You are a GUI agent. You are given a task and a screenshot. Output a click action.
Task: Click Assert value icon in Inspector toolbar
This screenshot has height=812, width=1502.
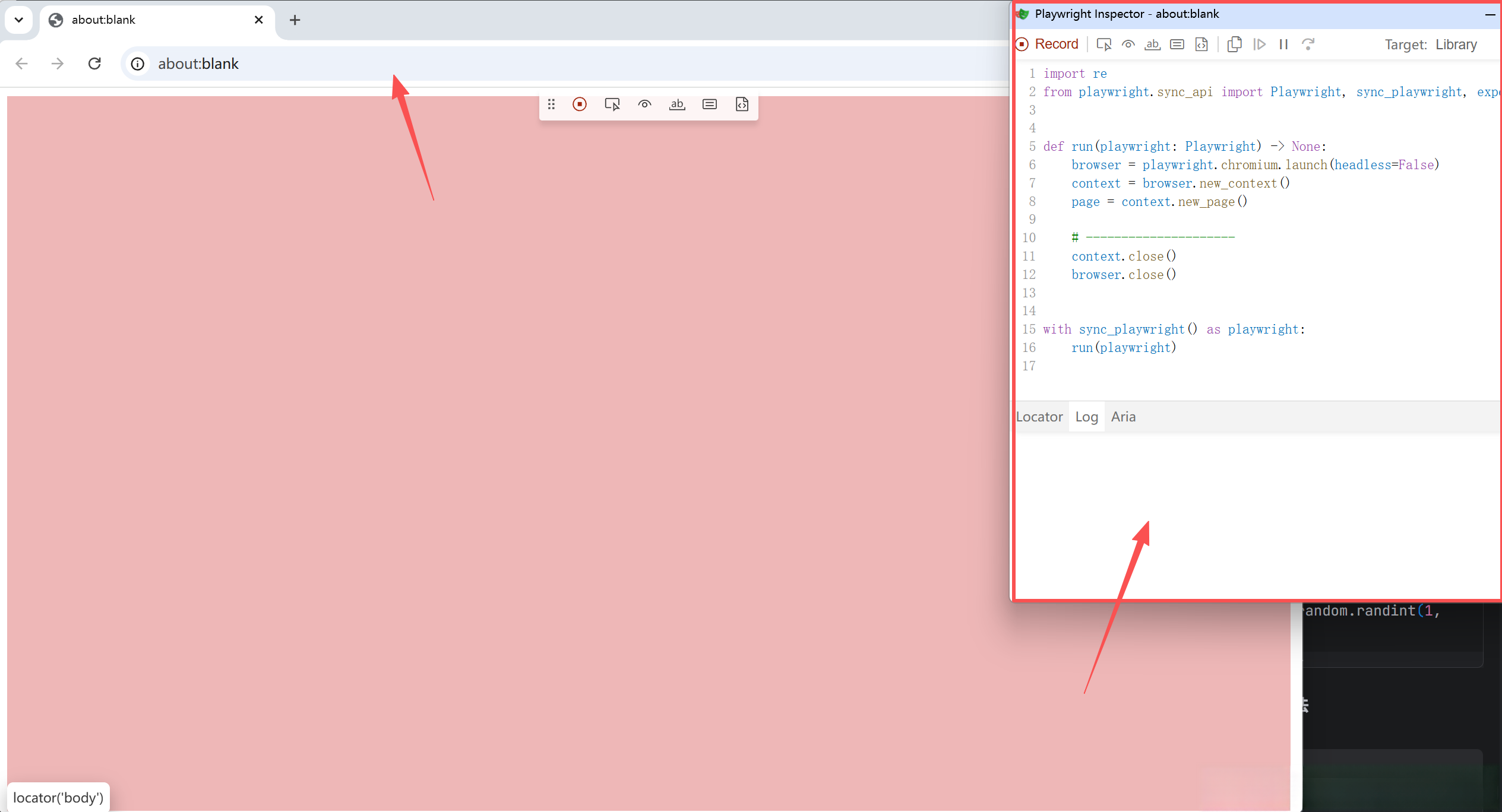[x=1177, y=45]
